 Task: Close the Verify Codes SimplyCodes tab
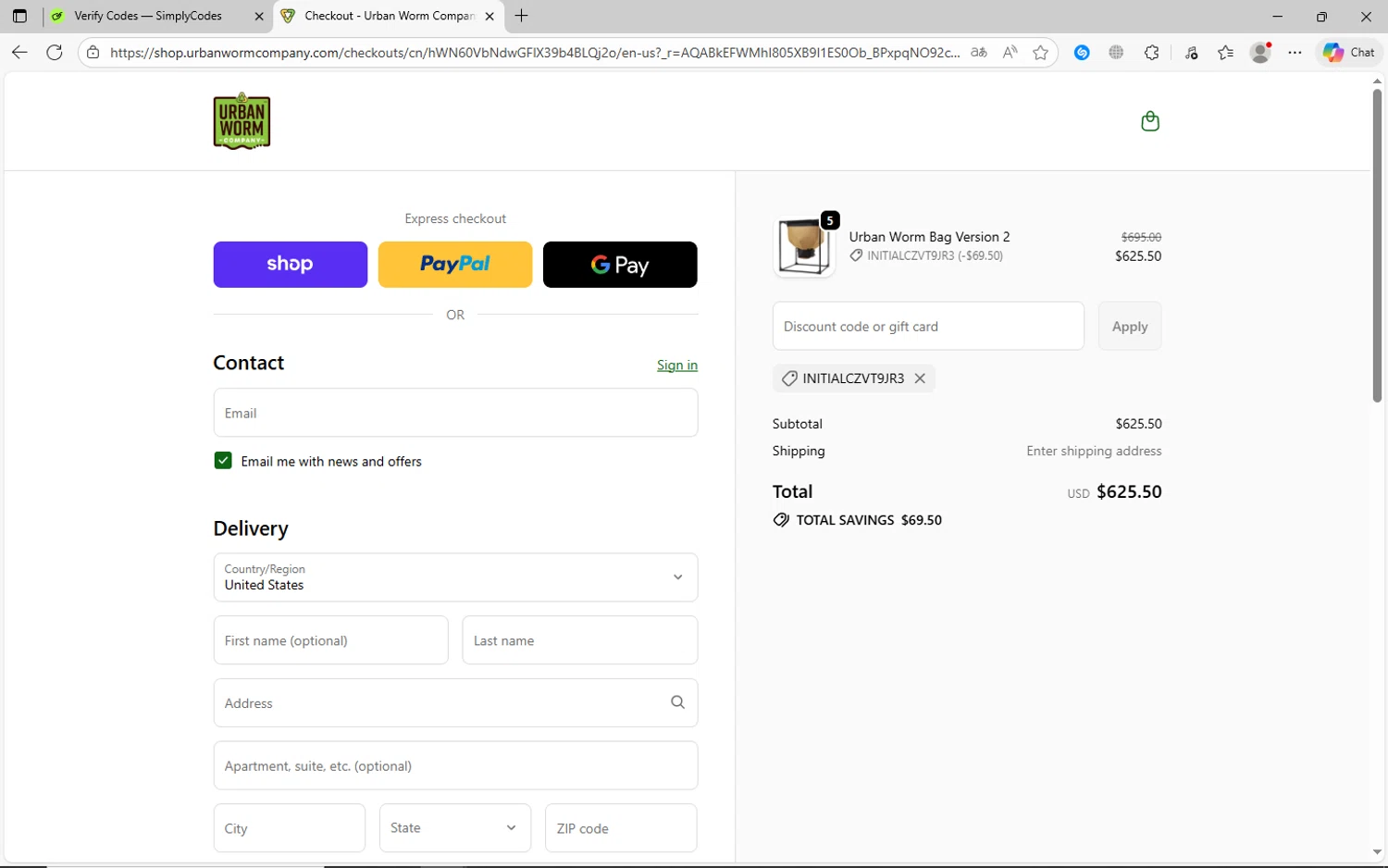tap(259, 16)
